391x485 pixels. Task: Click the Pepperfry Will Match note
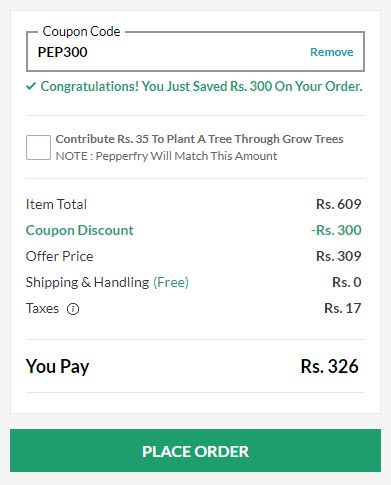pos(166,156)
